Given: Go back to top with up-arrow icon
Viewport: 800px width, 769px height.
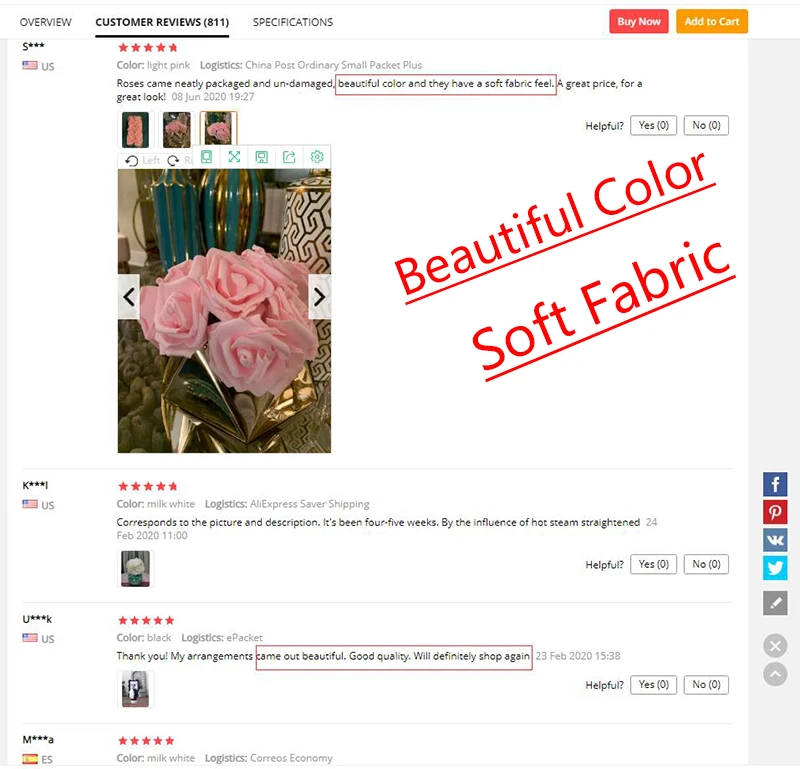Looking at the screenshot, I should [775, 674].
